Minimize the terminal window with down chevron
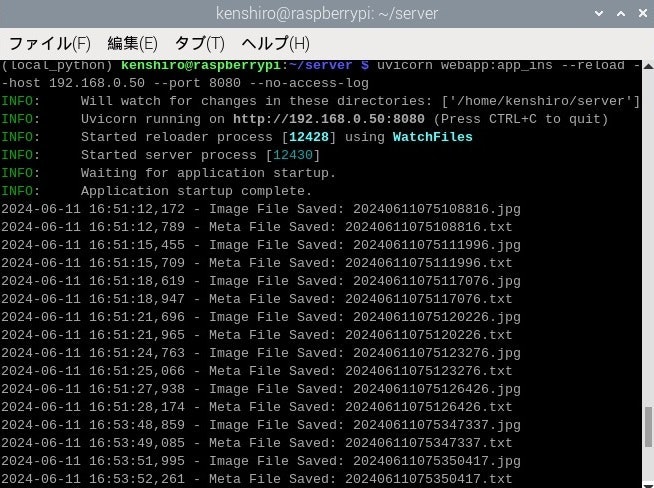The height and width of the screenshot is (488, 654). (599, 14)
